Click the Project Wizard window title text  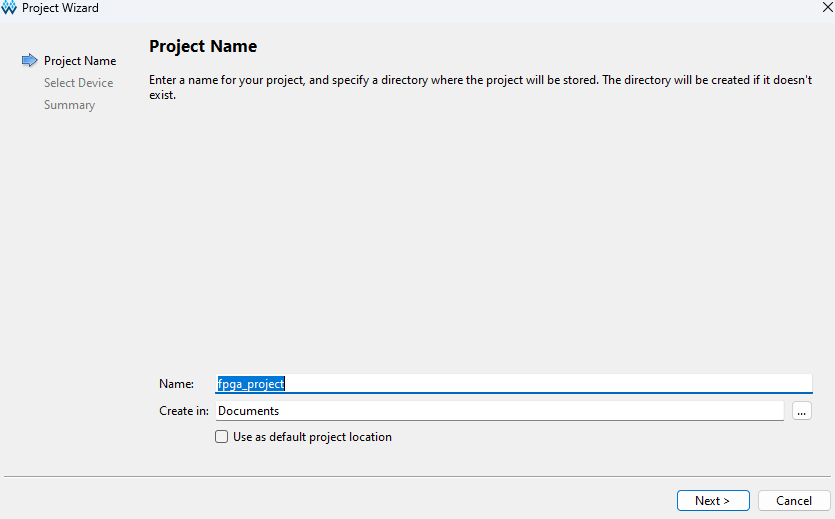click(60, 8)
